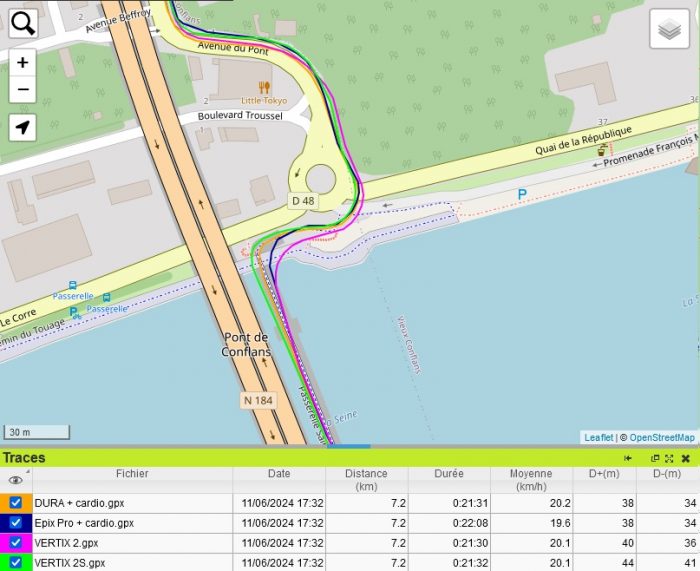Sort traces by the Durée column header
Image resolution: width=700 pixels, height=571 pixels.
(449, 474)
